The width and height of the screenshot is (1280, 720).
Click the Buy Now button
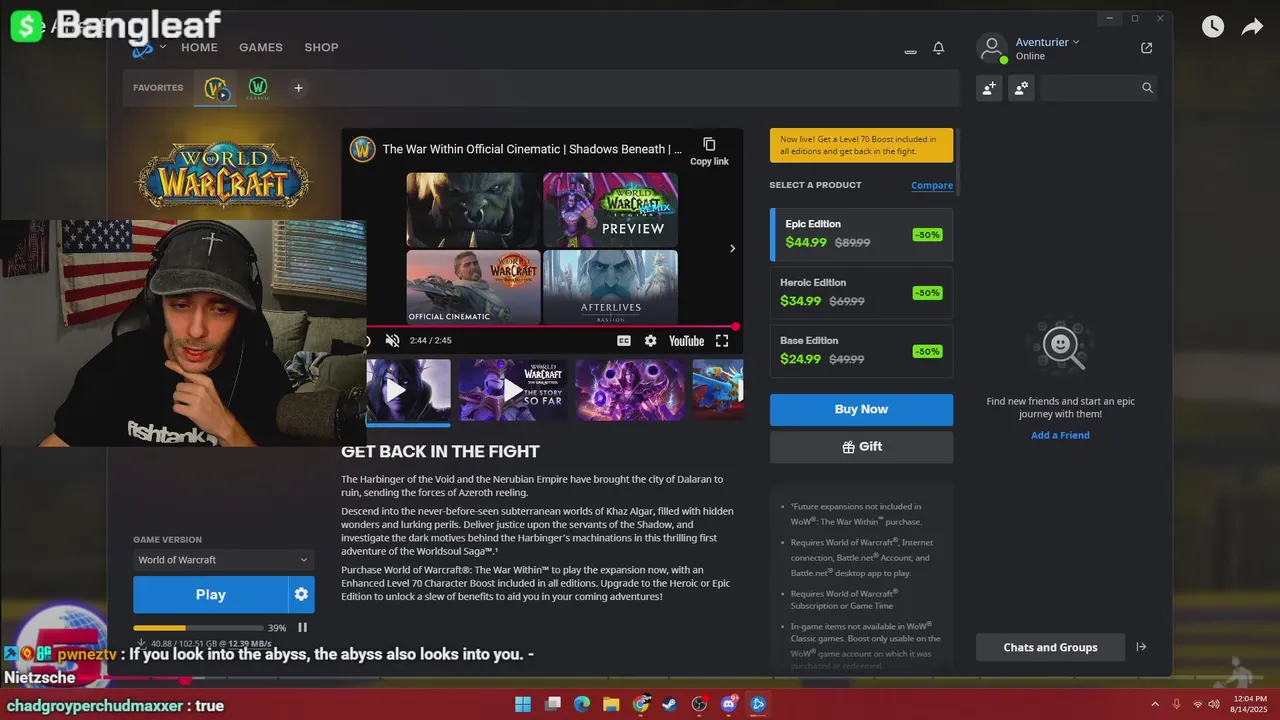click(861, 409)
